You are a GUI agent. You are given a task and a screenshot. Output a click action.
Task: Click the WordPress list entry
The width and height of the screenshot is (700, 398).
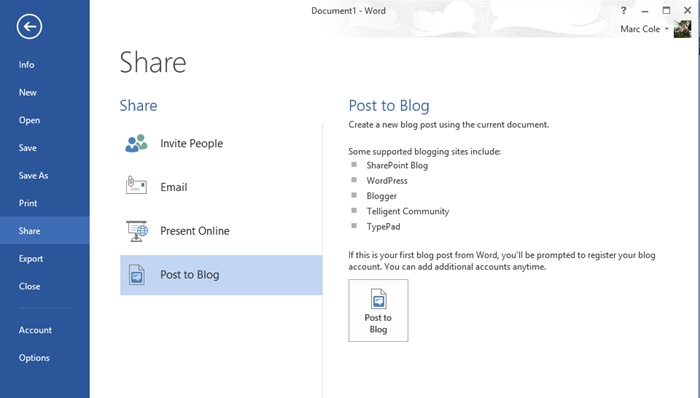387,180
